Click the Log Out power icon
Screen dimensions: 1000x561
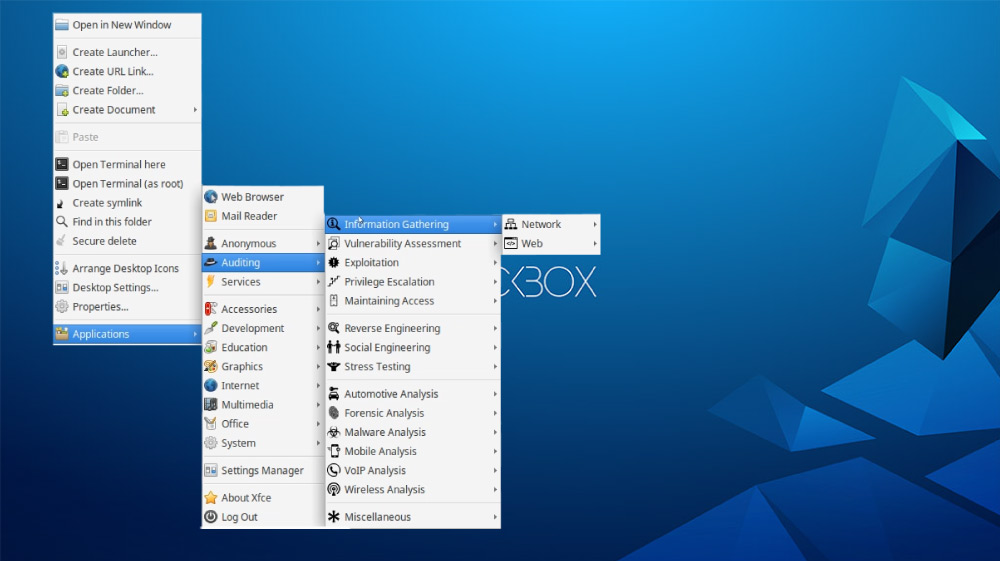click(211, 517)
